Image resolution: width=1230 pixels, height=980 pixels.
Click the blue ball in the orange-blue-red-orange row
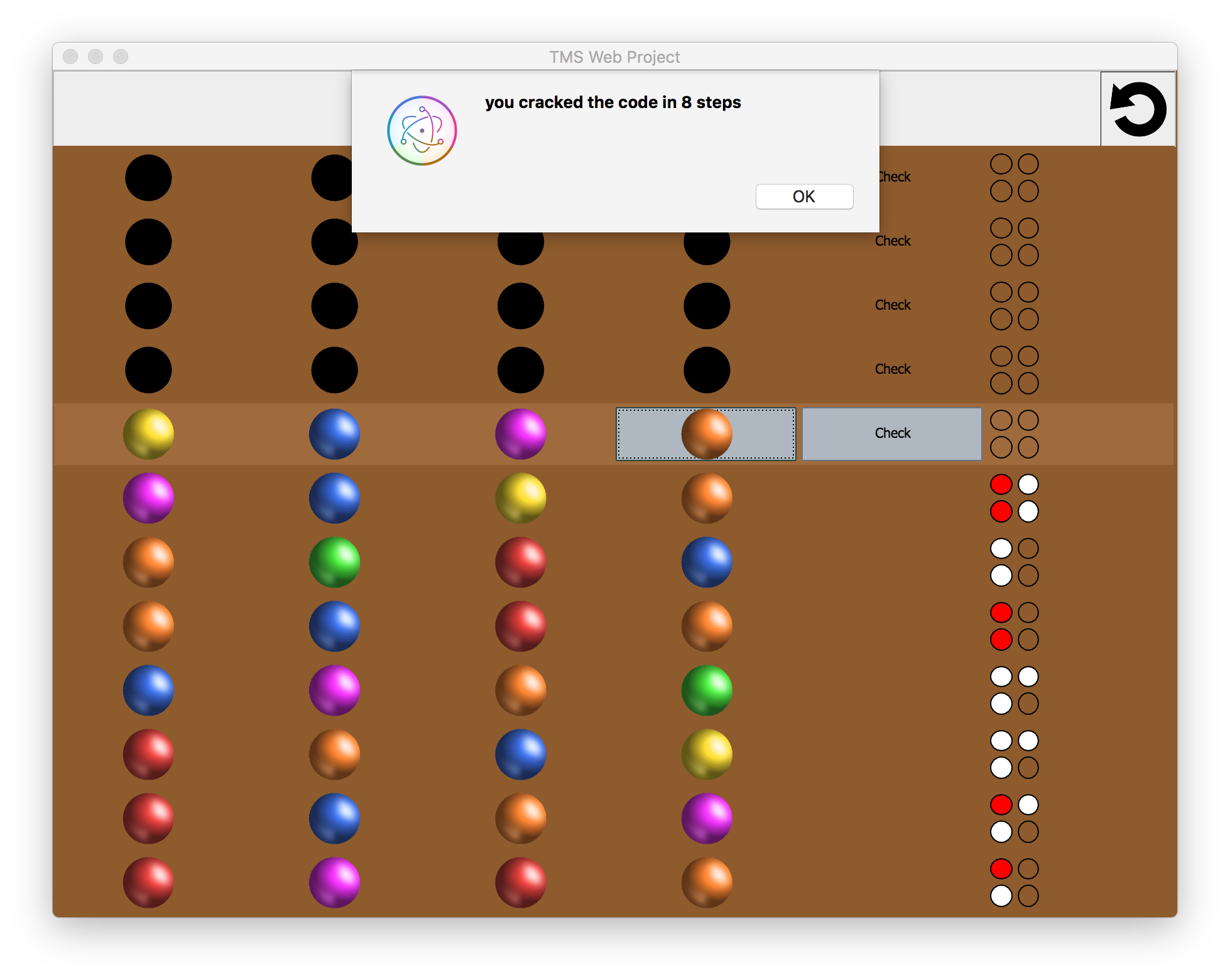(x=334, y=626)
